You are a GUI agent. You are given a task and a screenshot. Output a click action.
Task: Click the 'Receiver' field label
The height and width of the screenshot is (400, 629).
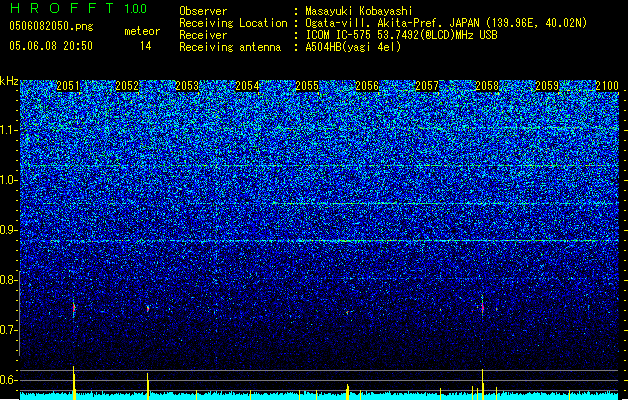pyautogui.click(x=203, y=35)
